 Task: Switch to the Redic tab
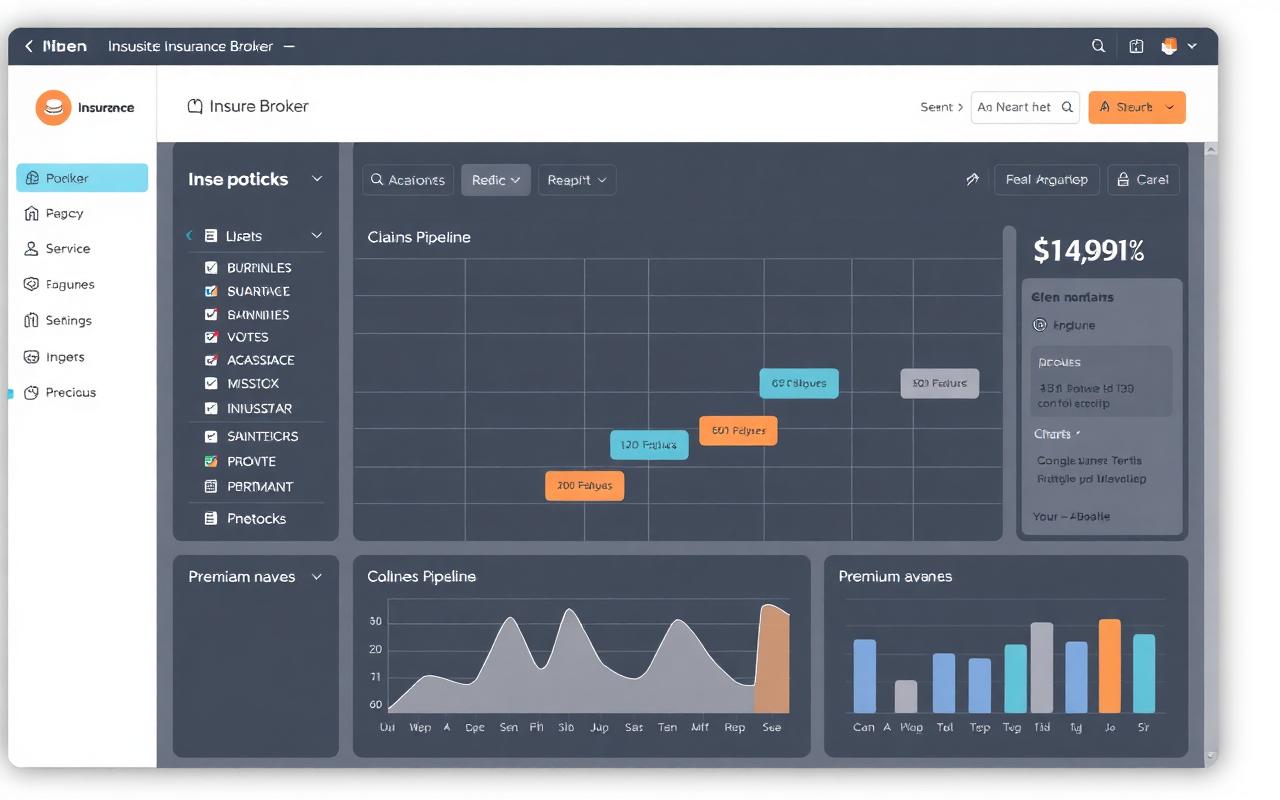(495, 180)
